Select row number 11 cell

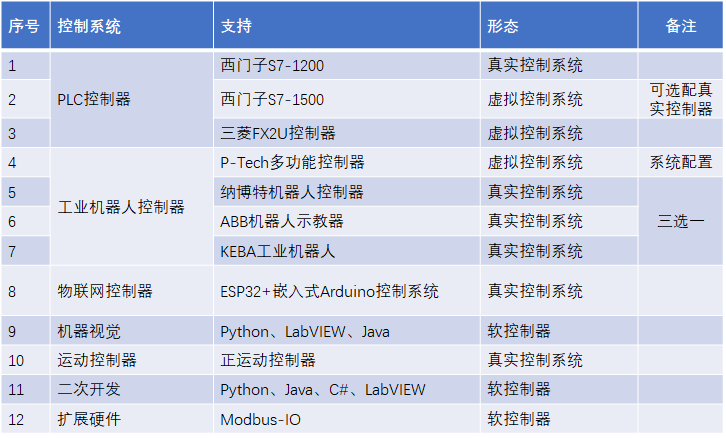tap(25, 389)
